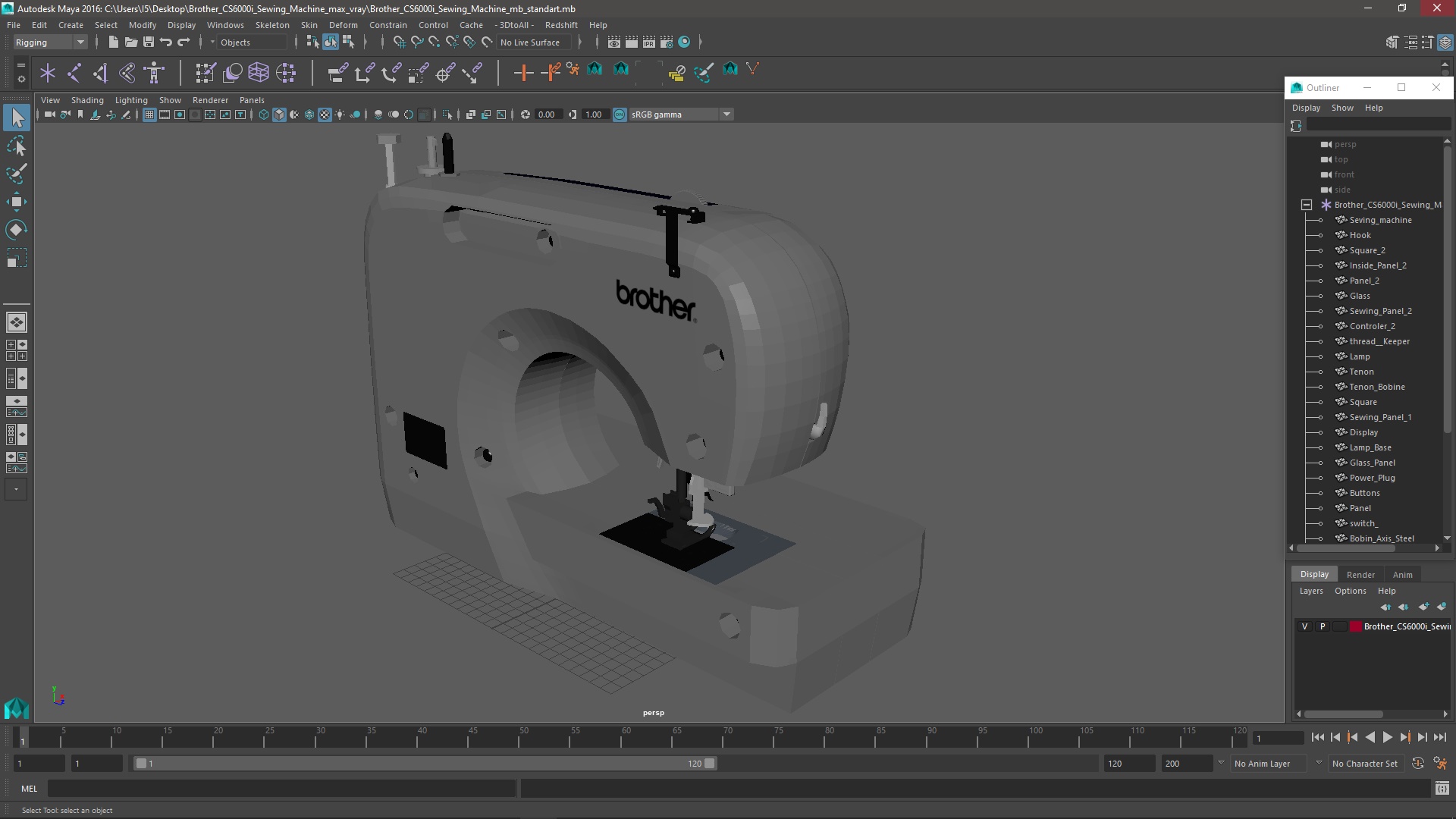Click the Save Scene icon
Image resolution: width=1456 pixels, height=819 pixels.
click(x=148, y=42)
